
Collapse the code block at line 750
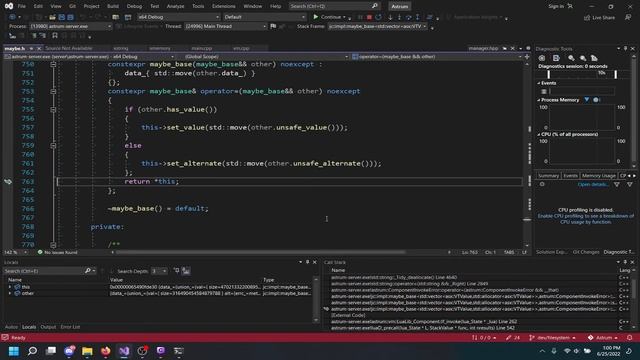[53, 64]
